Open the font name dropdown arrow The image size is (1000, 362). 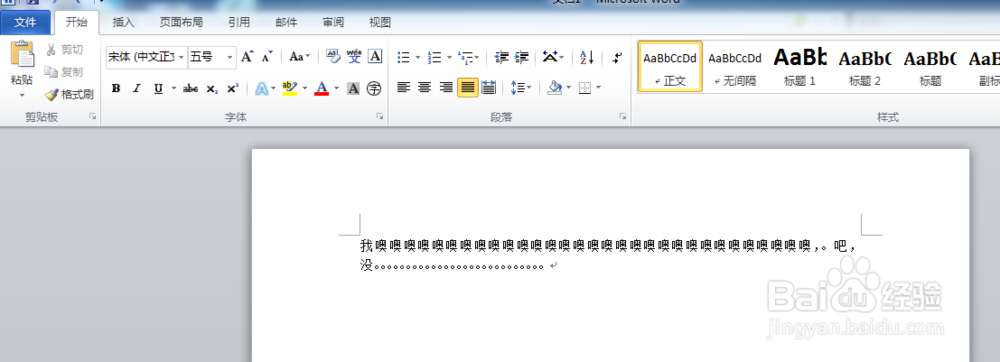[x=181, y=57]
